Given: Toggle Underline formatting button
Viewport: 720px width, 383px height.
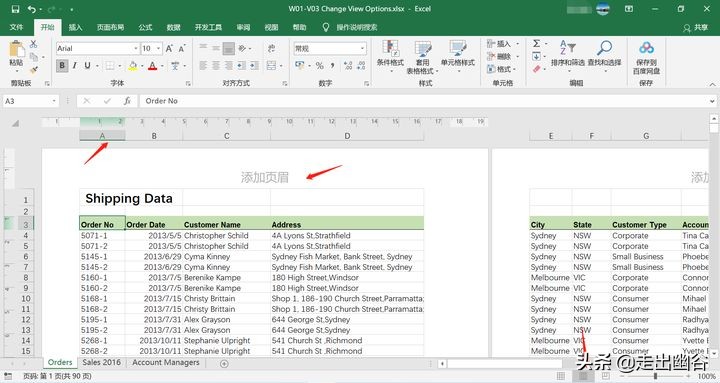Looking at the screenshot, I should [x=87, y=66].
